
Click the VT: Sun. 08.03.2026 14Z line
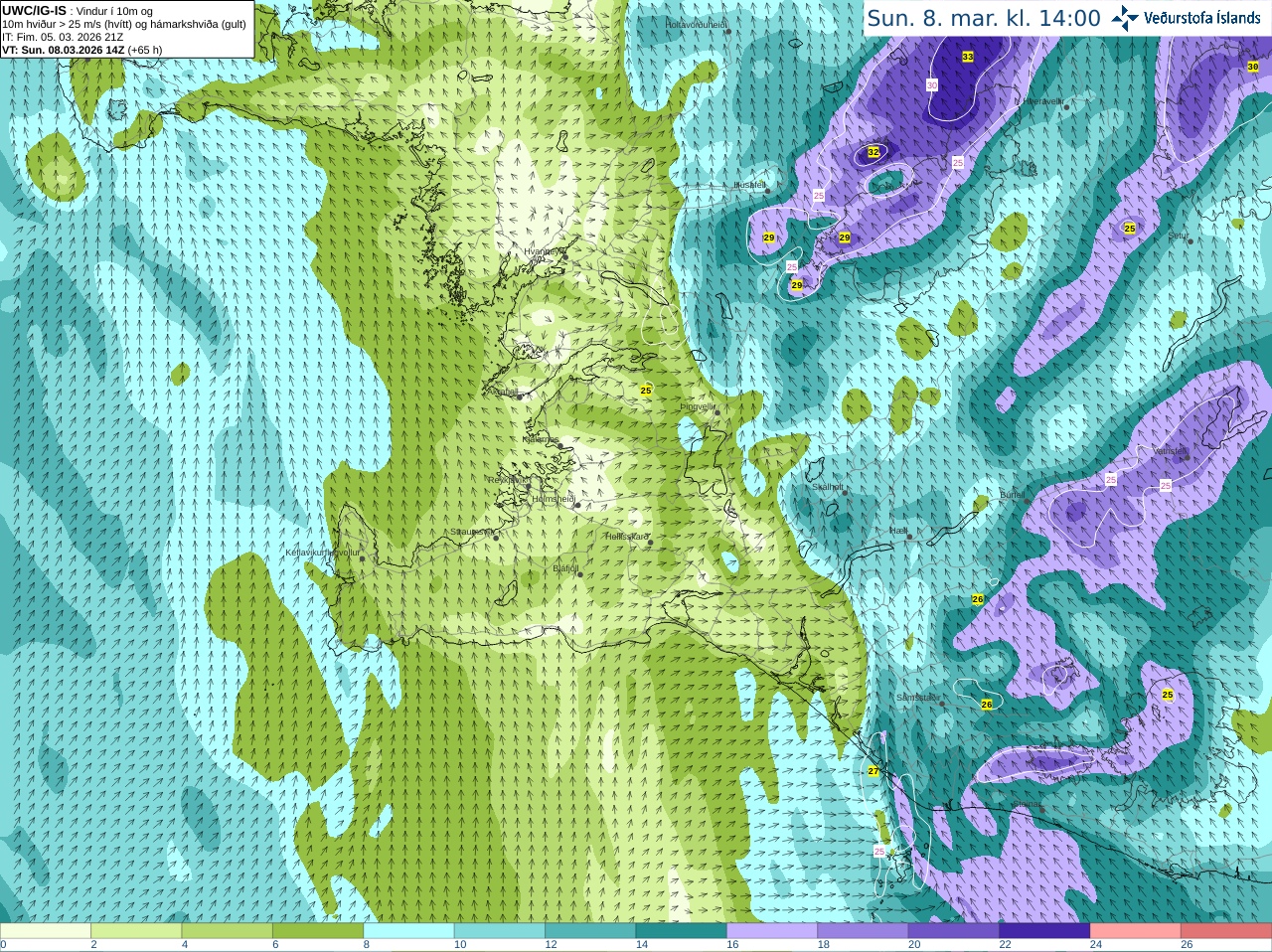point(81,50)
